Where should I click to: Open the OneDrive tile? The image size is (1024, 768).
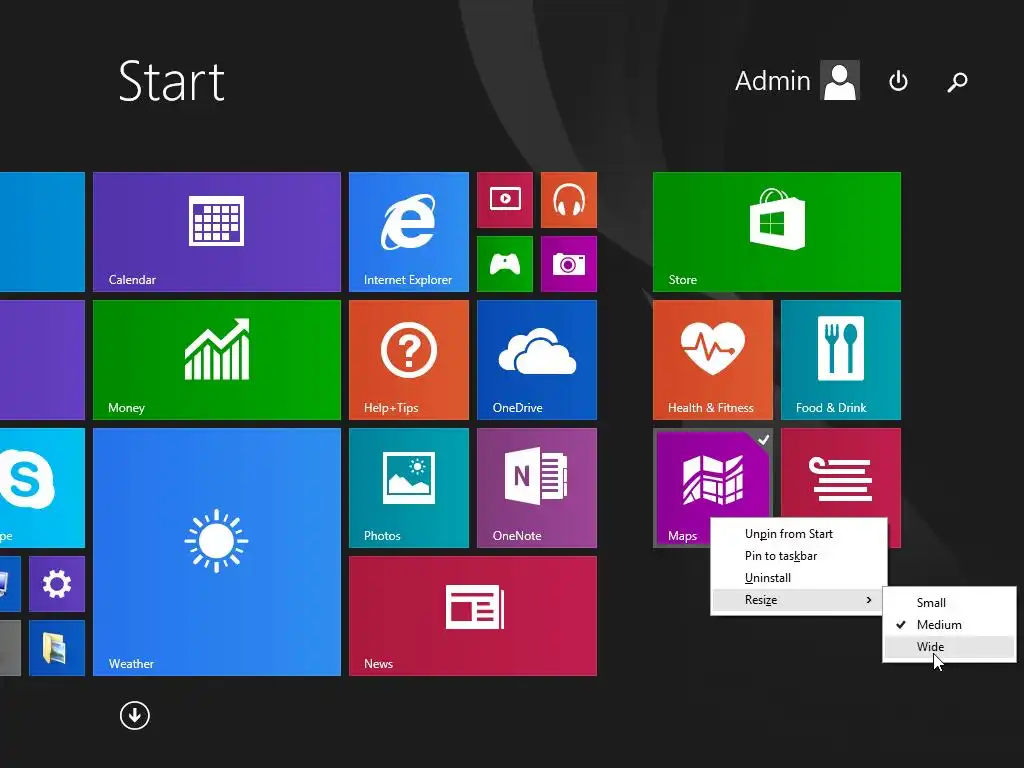(x=537, y=360)
